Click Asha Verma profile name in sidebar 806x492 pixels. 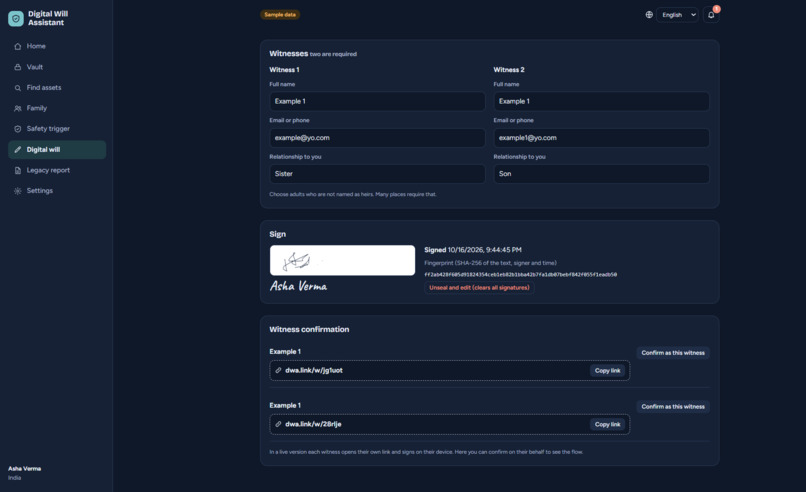tap(25, 469)
